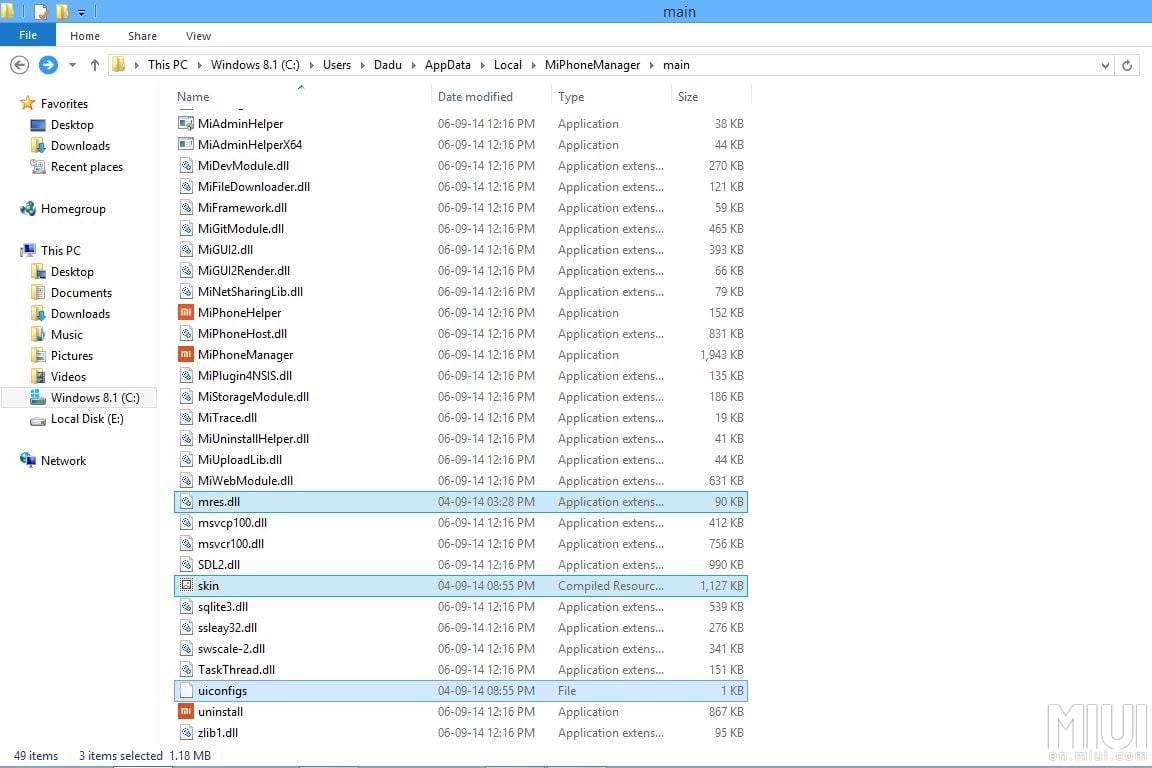This screenshot has height=768, width=1152.
Task: Switch to the View ribbon tab
Action: [x=198, y=35]
